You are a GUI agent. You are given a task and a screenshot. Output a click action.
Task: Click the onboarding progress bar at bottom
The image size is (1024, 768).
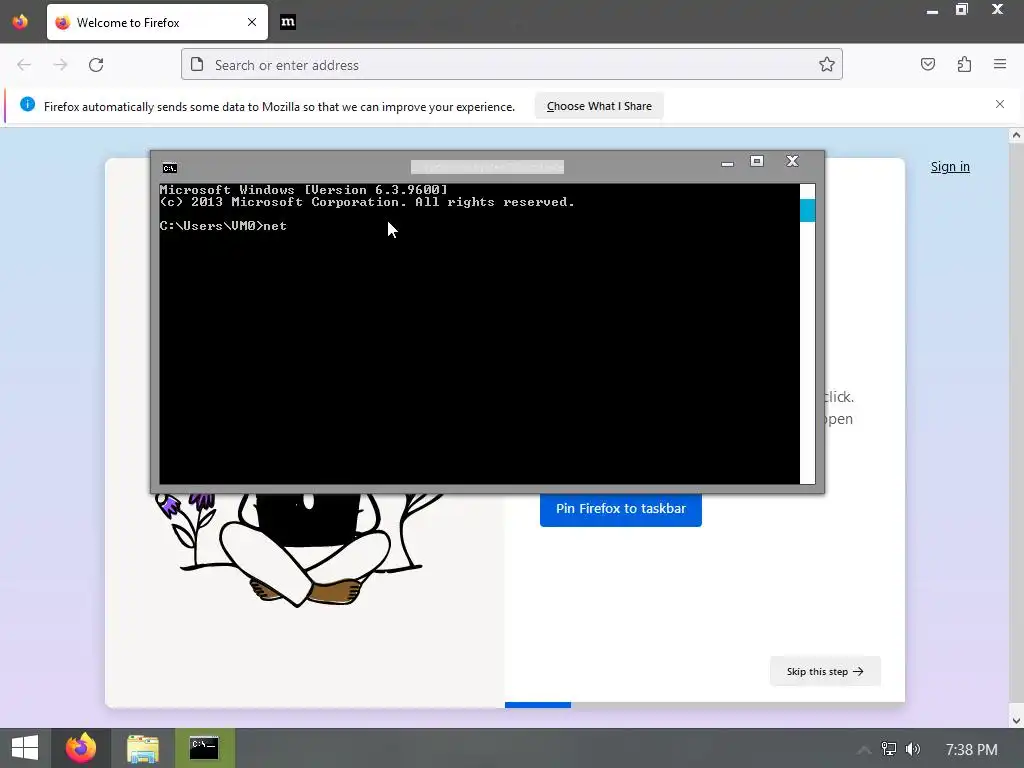tap(705, 705)
